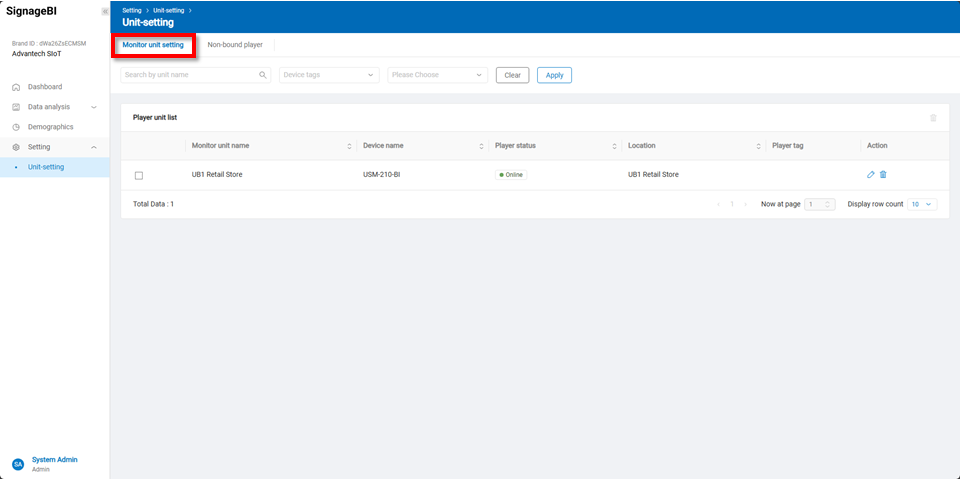960x480 pixels.
Task: Select the Monitor unit setting tab
Action: (x=153, y=45)
